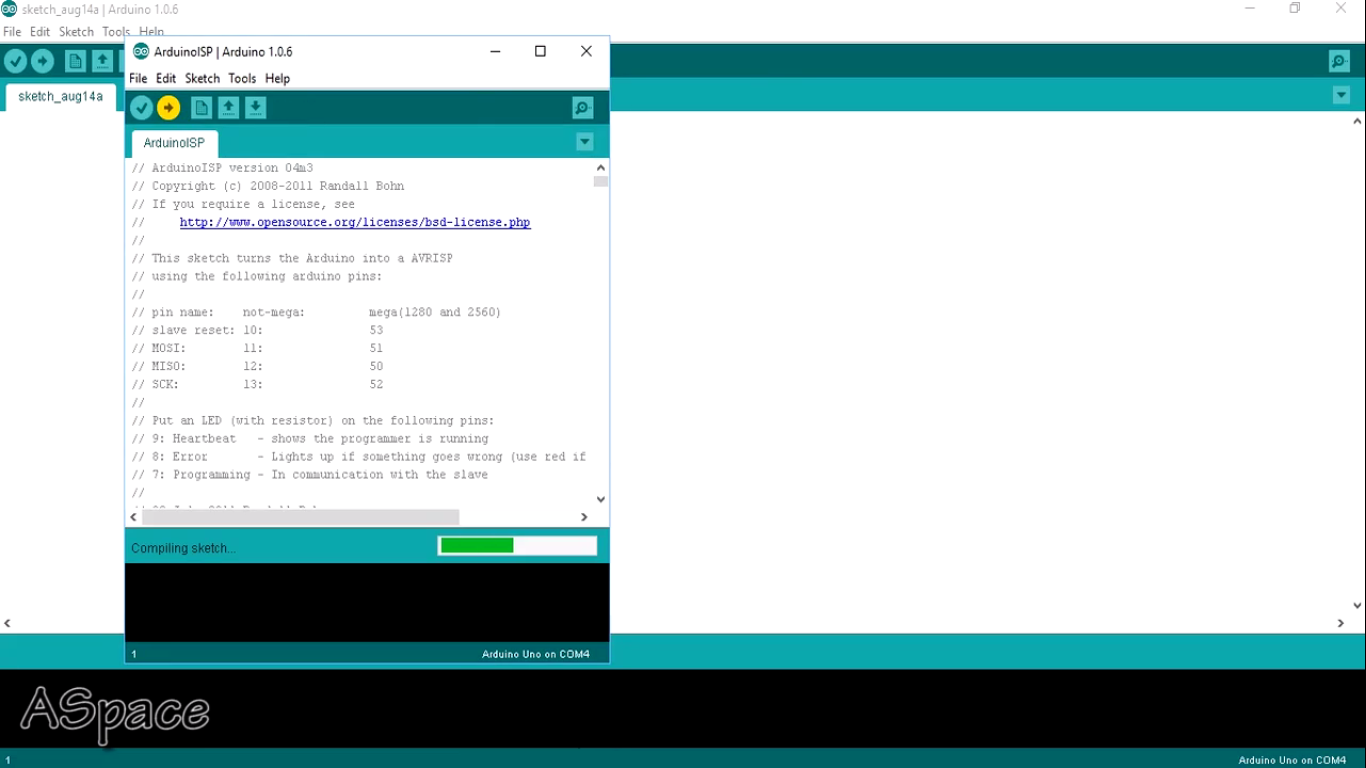Expand tab menu arrow in ArduinoISP window
The image size is (1366, 768).
pos(585,142)
